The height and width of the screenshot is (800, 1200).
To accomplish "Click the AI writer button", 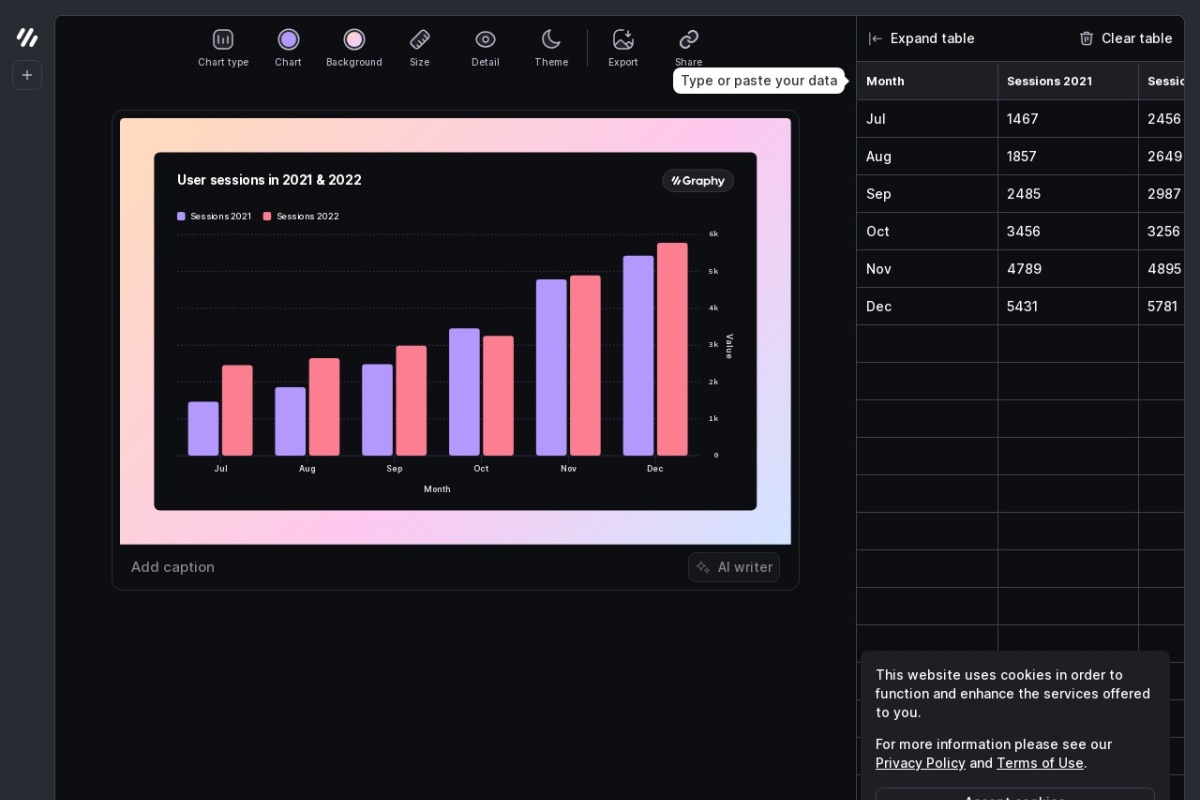I will pyautogui.click(x=734, y=567).
